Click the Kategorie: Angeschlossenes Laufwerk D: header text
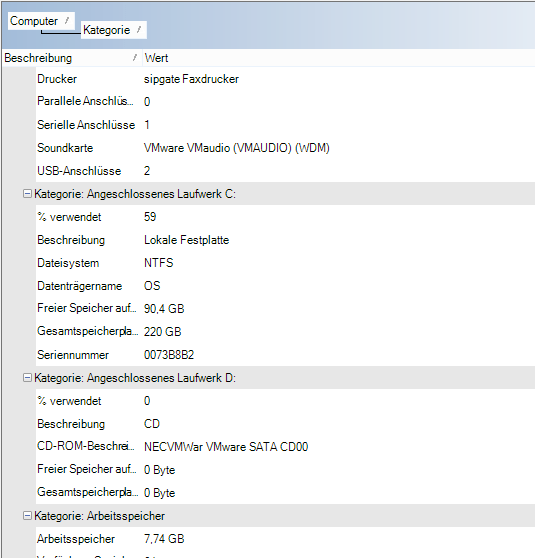The image size is (535, 558). coord(135,378)
